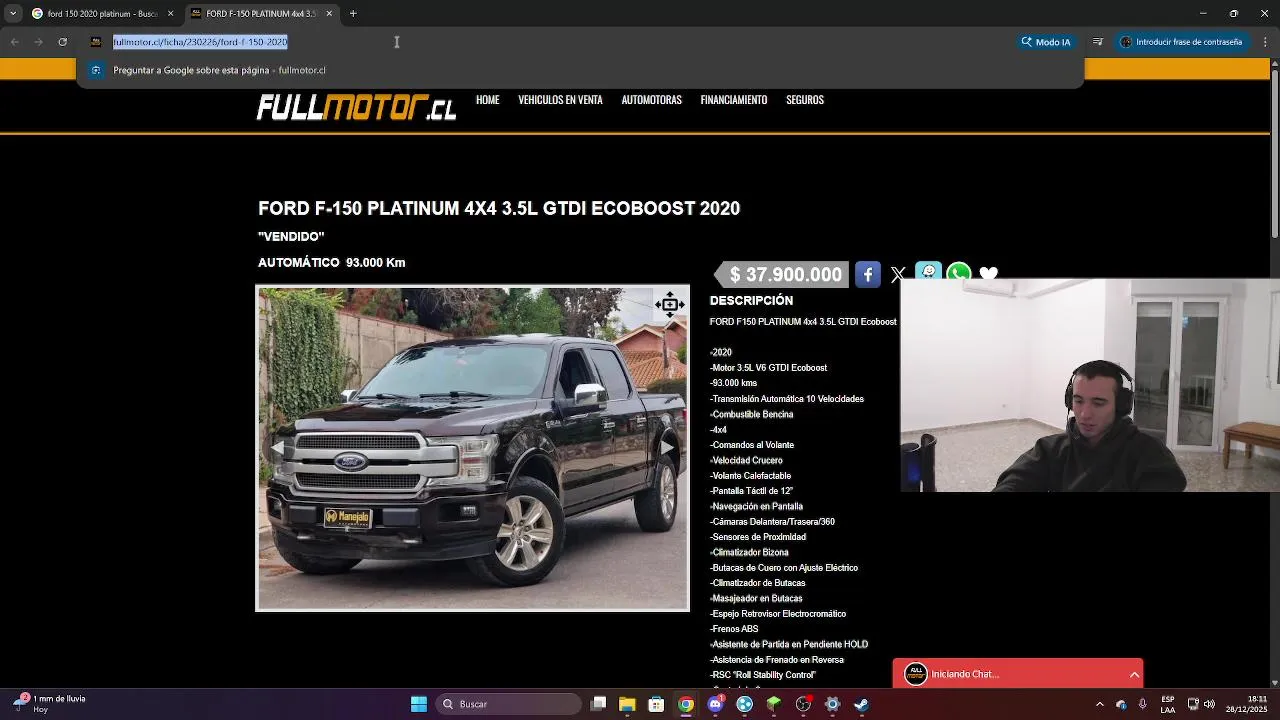Screen dimensions: 1280x720
Task: Open Task View on taskbar
Action: 598,704
